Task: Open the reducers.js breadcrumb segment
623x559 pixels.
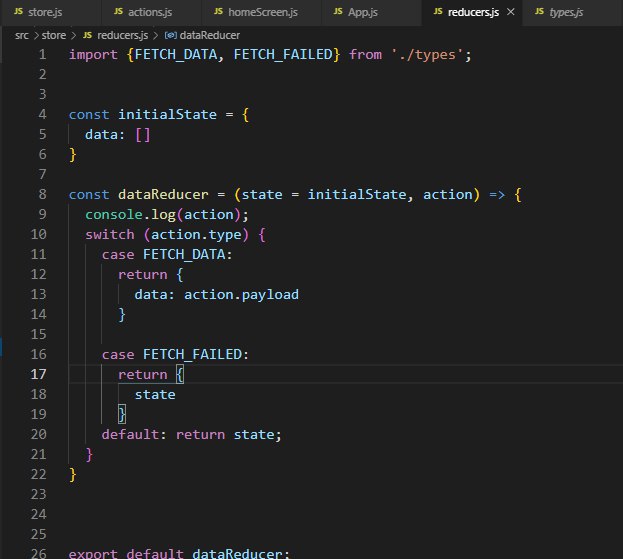Action: pyautogui.click(x=122, y=35)
